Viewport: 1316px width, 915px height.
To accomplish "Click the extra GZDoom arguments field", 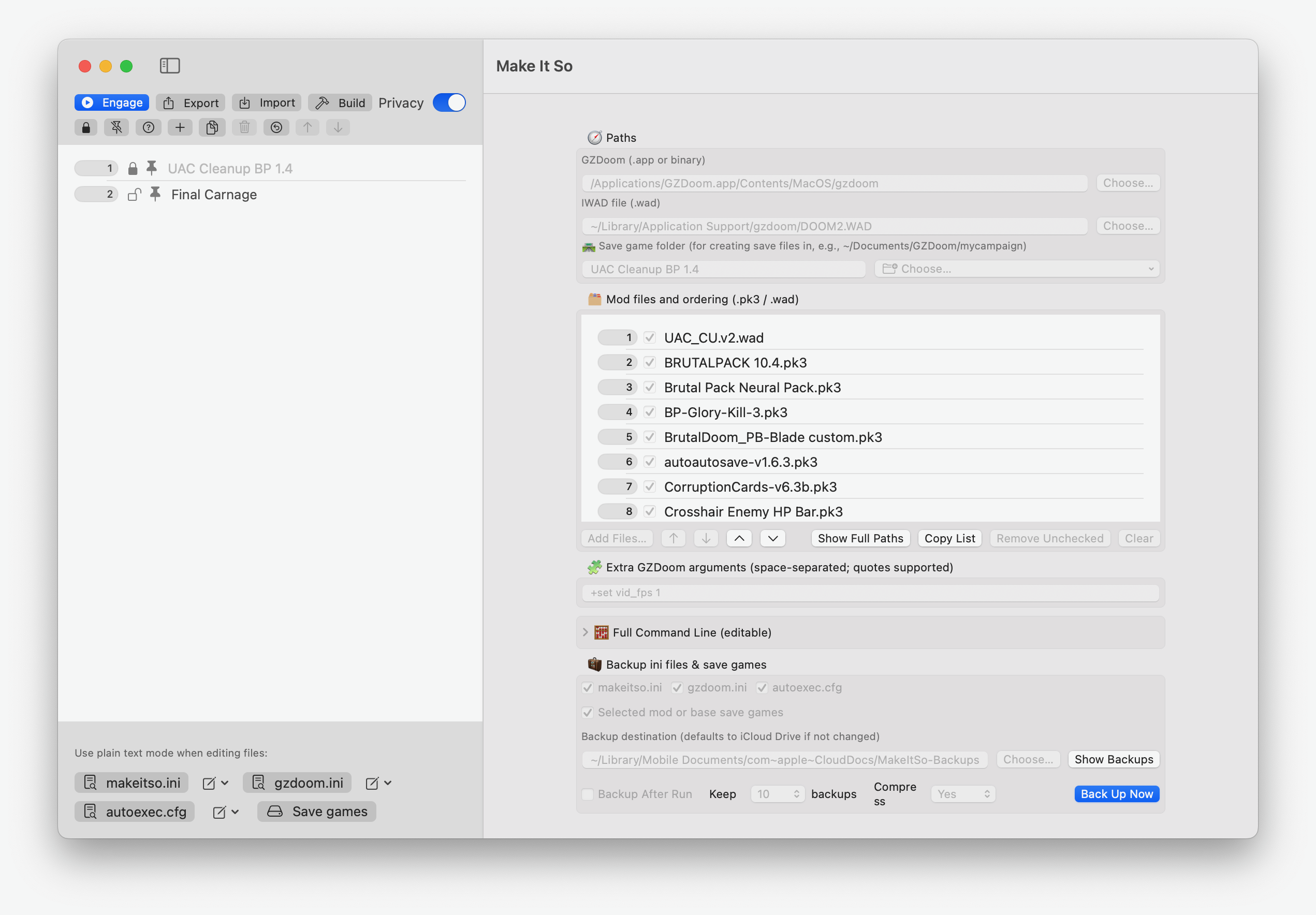I will point(871,593).
